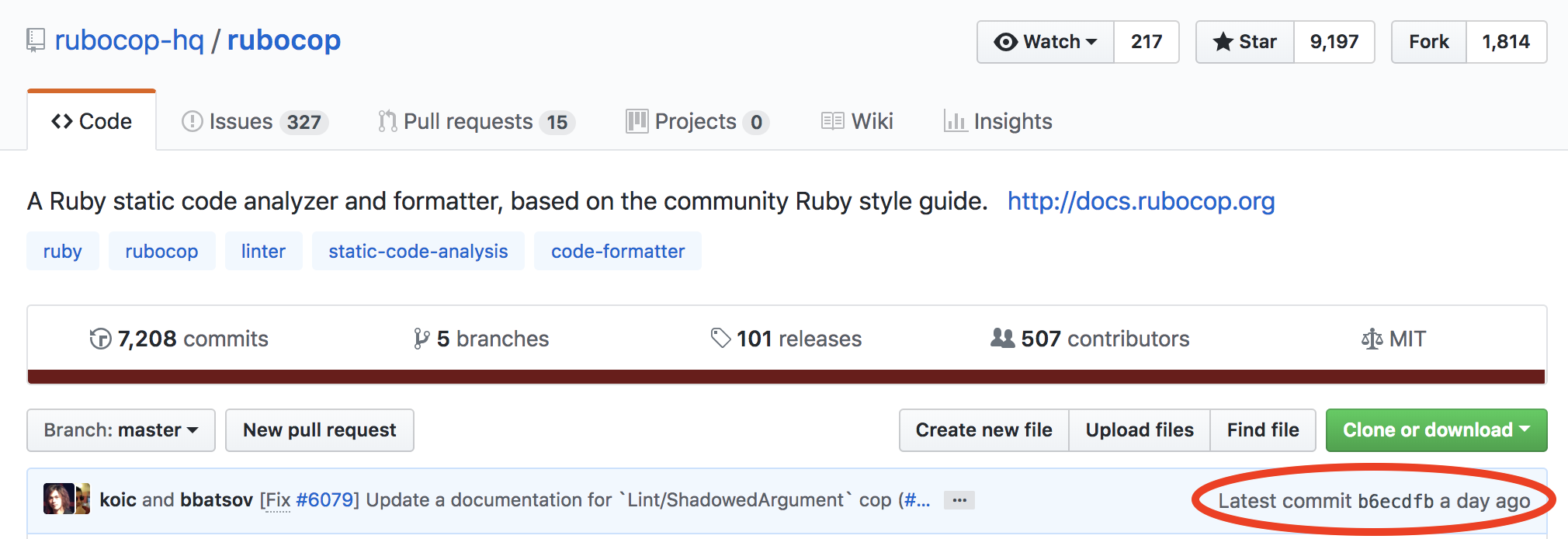Viewport: 1568px width, 539px height.
Task: View the 101 releases page
Action: click(x=786, y=339)
